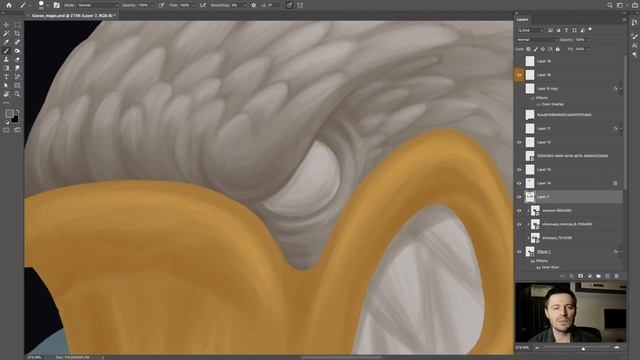
Task: Select the Hand tool
Action: coord(6,94)
